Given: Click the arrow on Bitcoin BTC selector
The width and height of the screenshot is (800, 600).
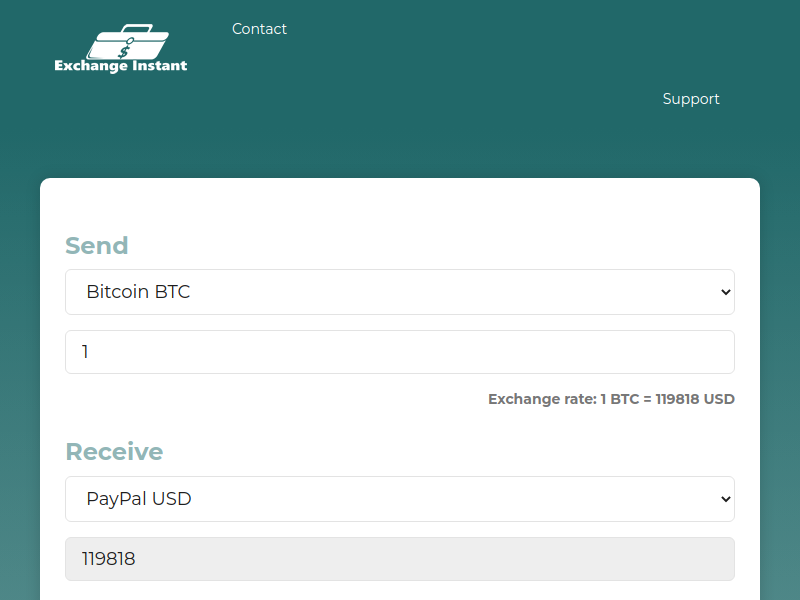Looking at the screenshot, I should [x=726, y=292].
